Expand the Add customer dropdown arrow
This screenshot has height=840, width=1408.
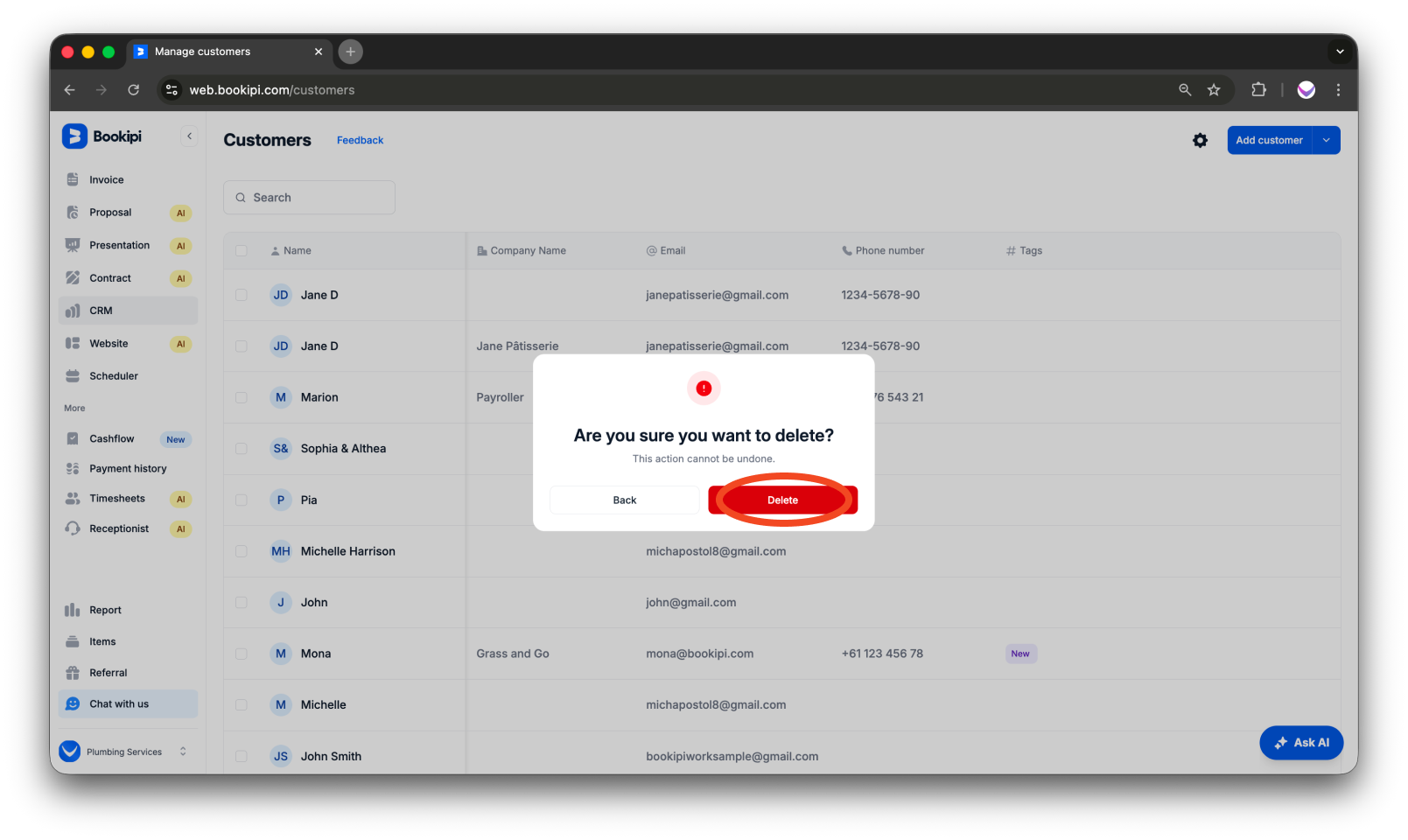(x=1326, y=140)
